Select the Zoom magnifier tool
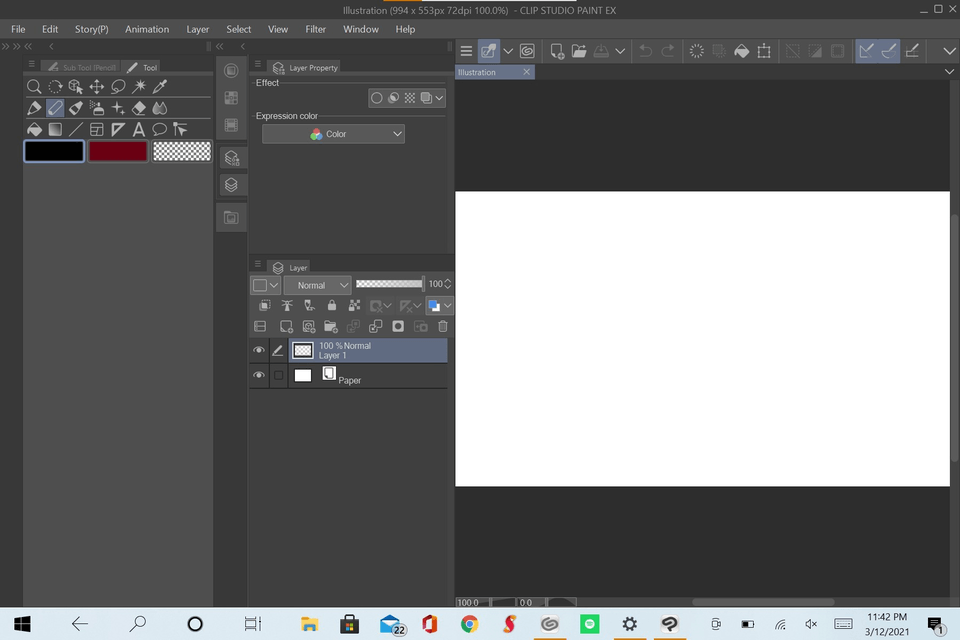The height and width of the screenshot is (640, 960). pos(34,86)
